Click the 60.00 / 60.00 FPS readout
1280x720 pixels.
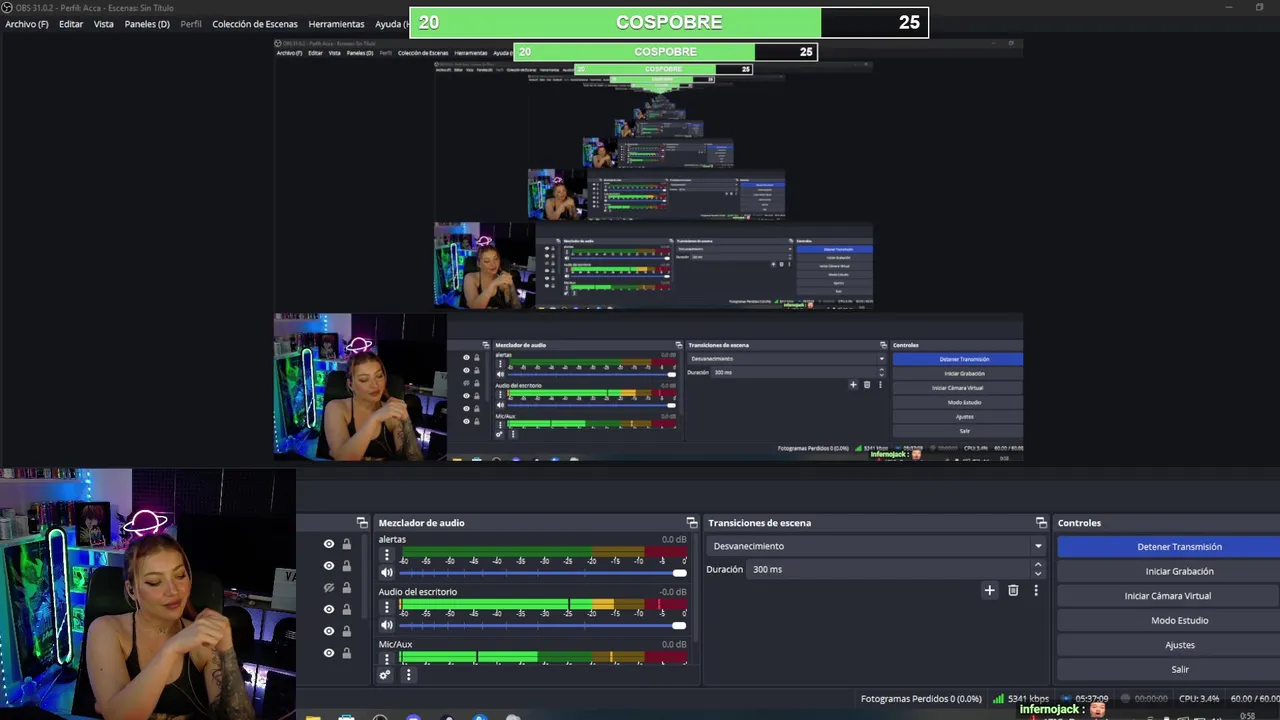[x=1254, y=699]
